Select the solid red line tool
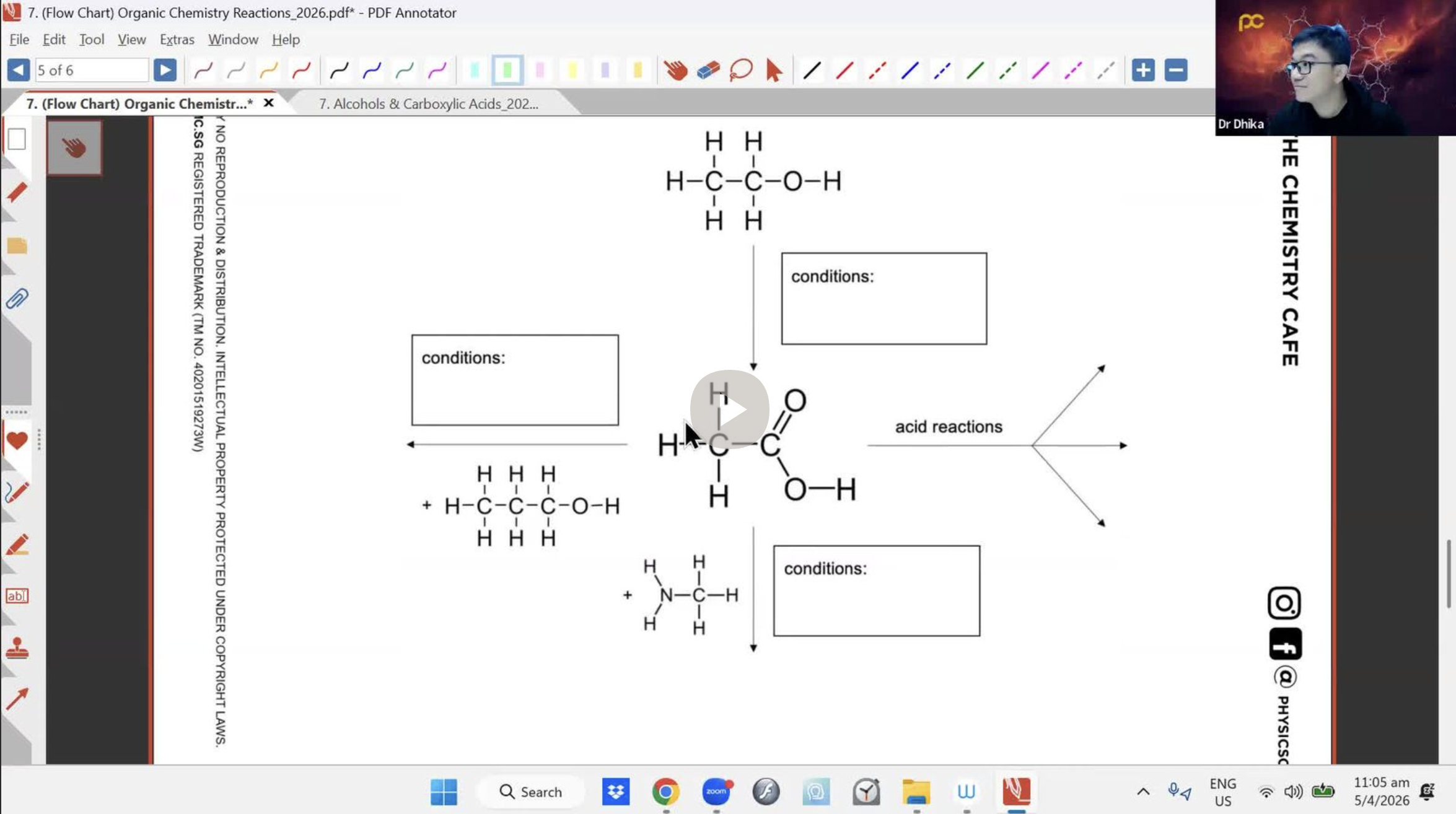The image size is (1456, 814). coord(844,71)
